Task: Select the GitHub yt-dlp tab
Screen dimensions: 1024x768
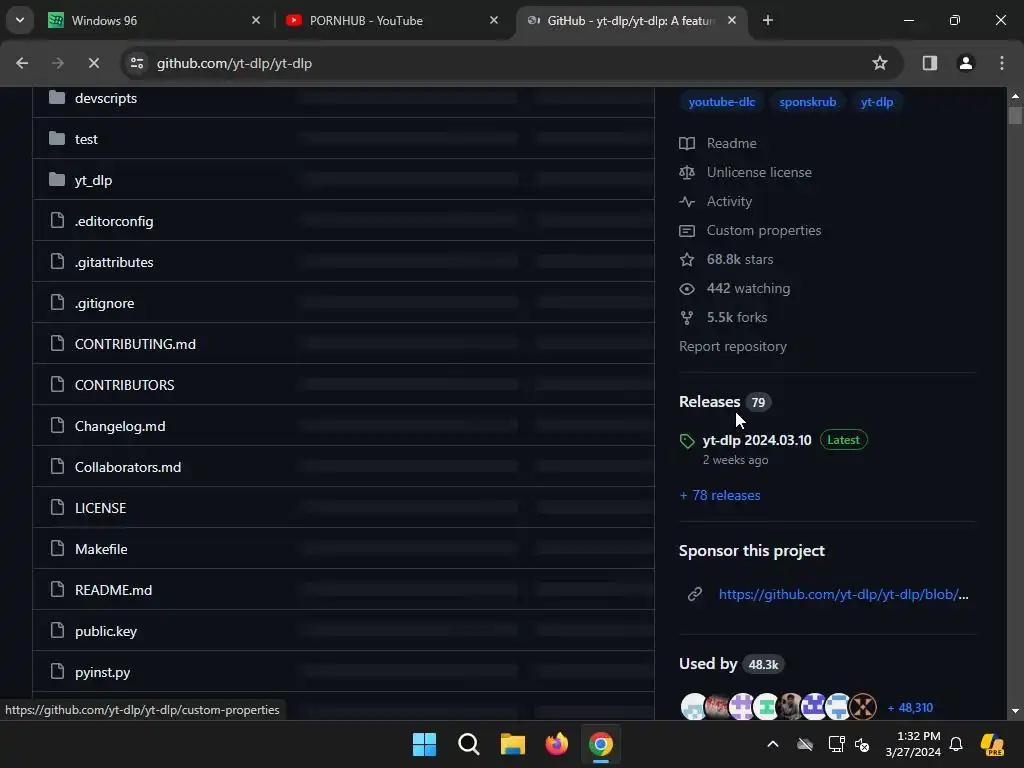Action: tap(632, 21)
